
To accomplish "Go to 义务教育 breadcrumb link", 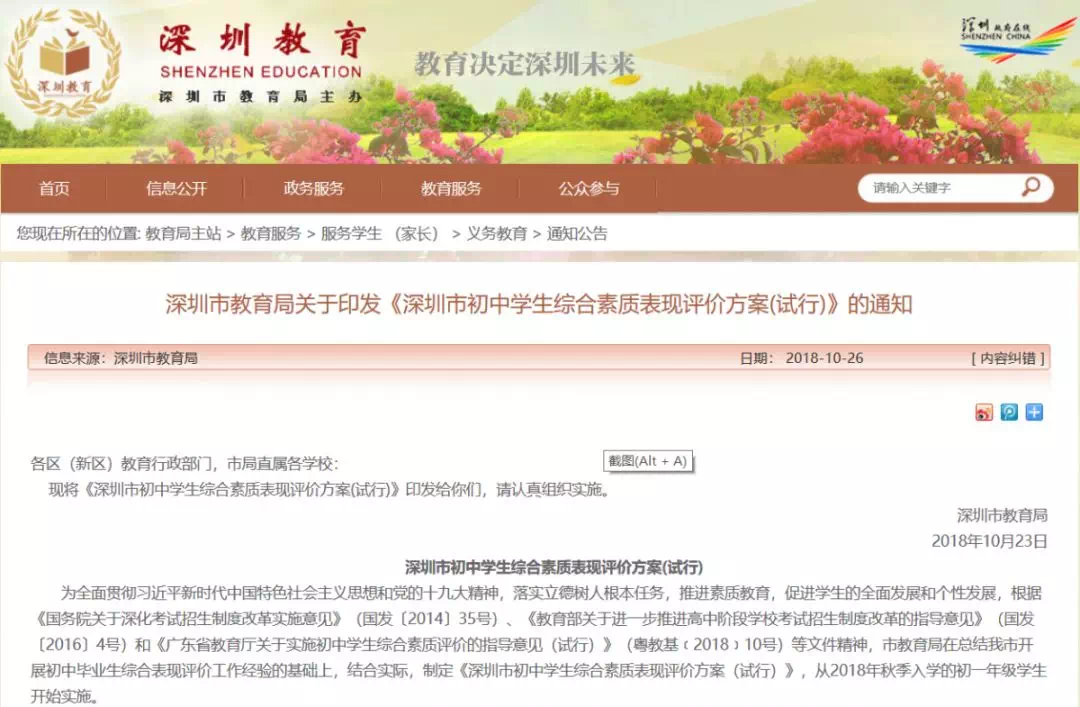I will click(x=497, y=234).
